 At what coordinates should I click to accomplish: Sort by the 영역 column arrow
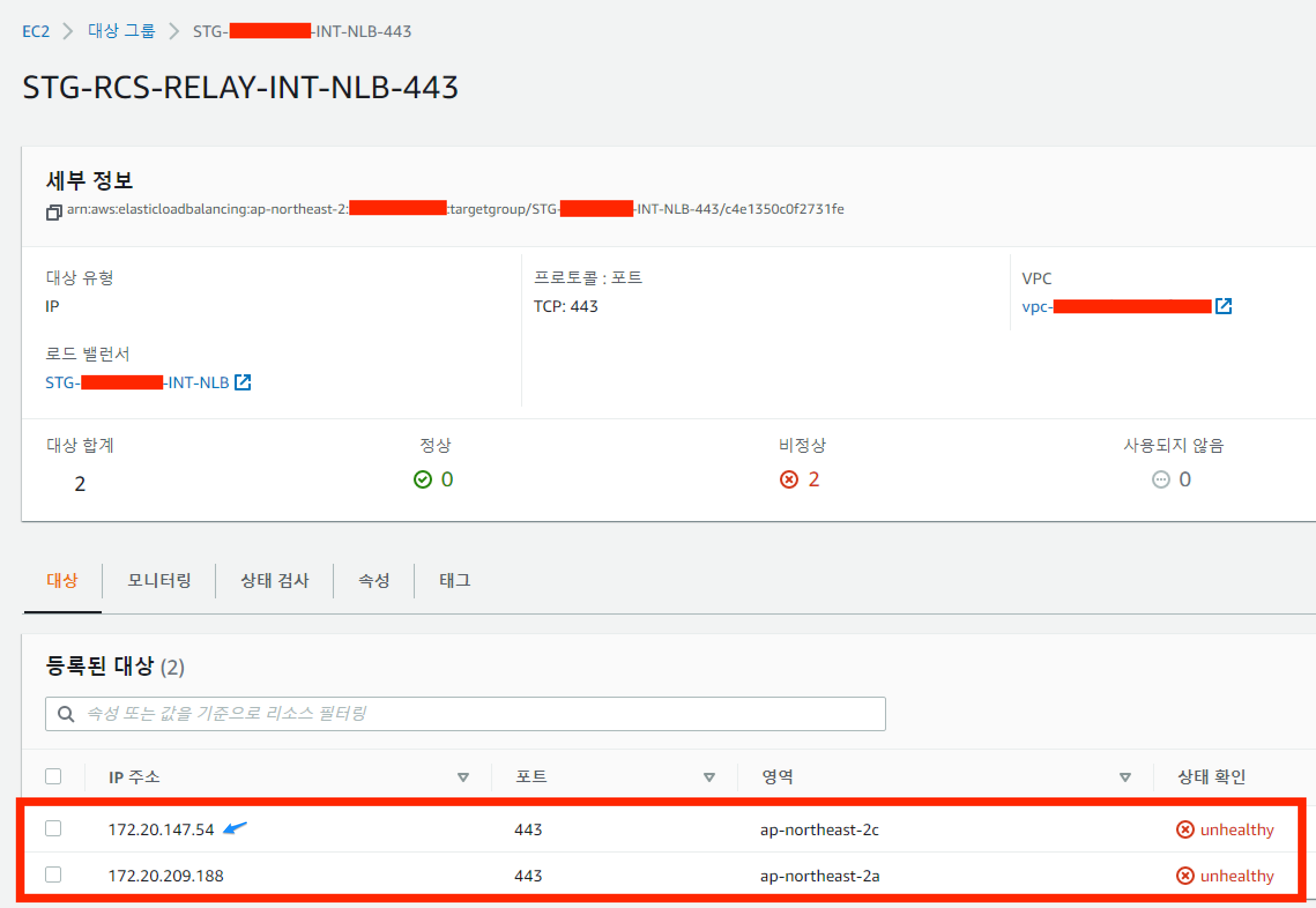click(x=1124, y=777)
